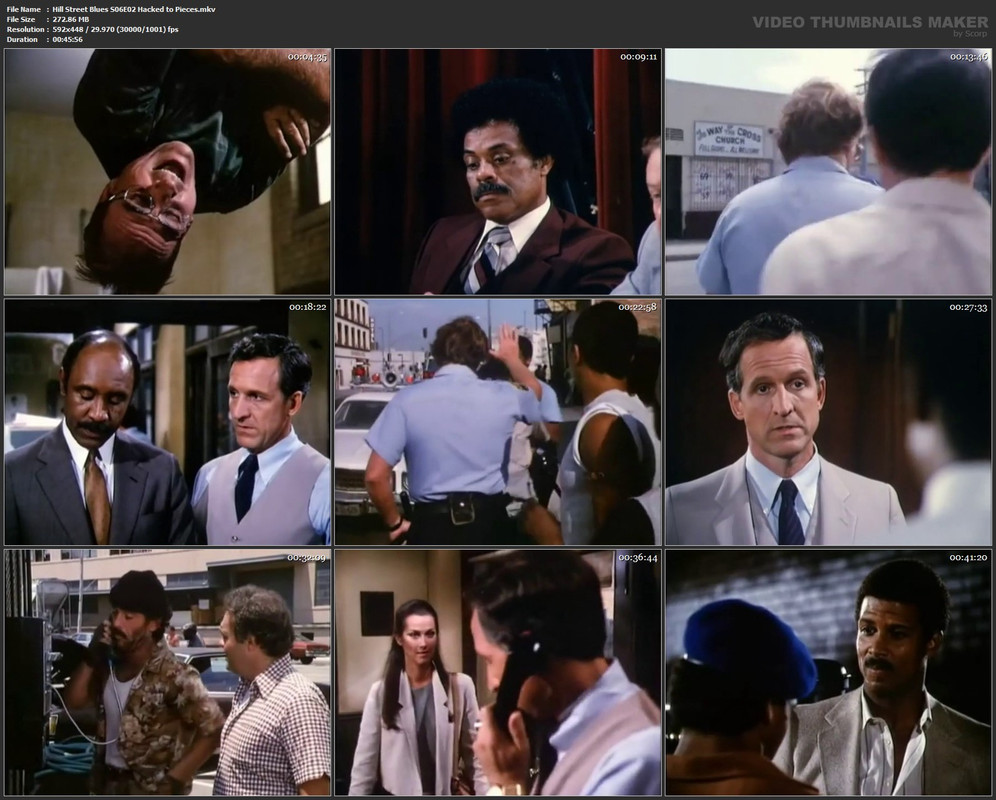The width and height of the screenshot is (996, 800).
Task: Click the 'File Size' label
Action: (21, 20)
